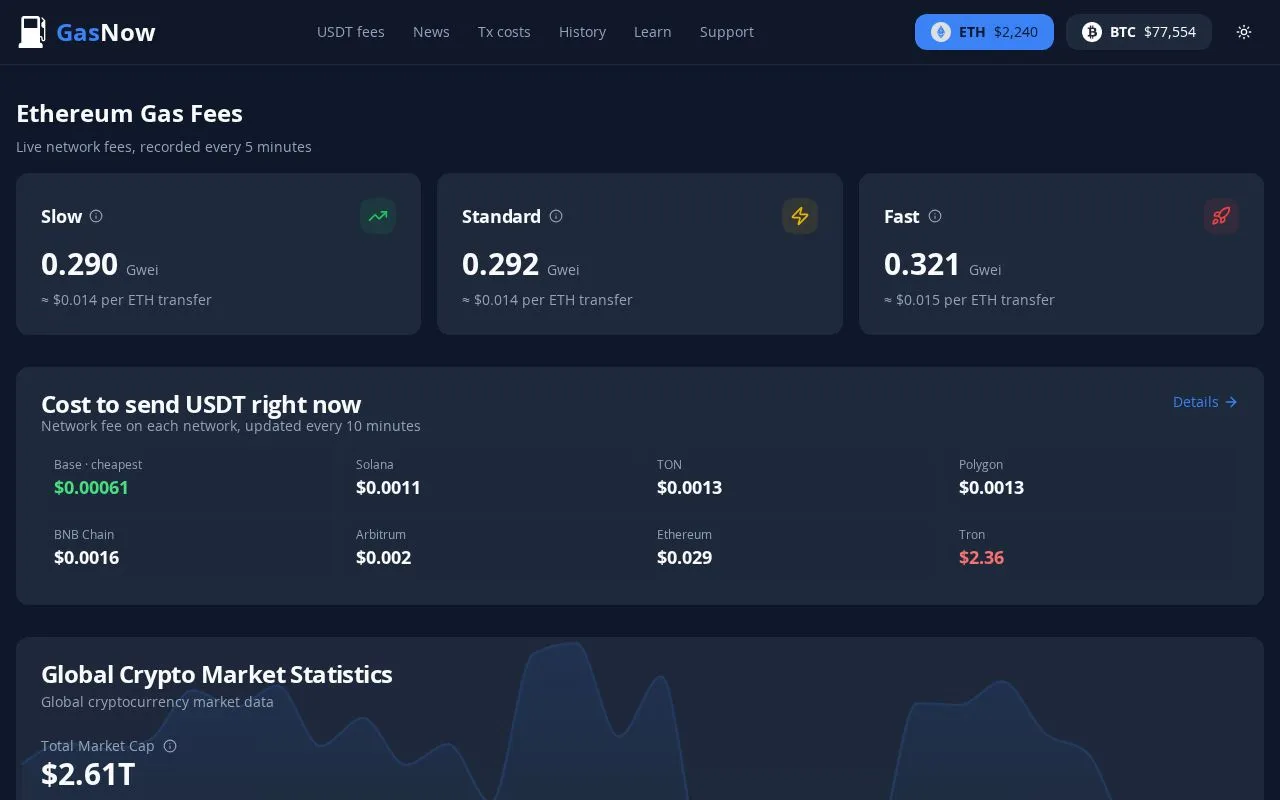1280x800 pixels.
Task: Click the Arbitrum fee $0.002
Action: pyautogui.click(x=383, y=558)
